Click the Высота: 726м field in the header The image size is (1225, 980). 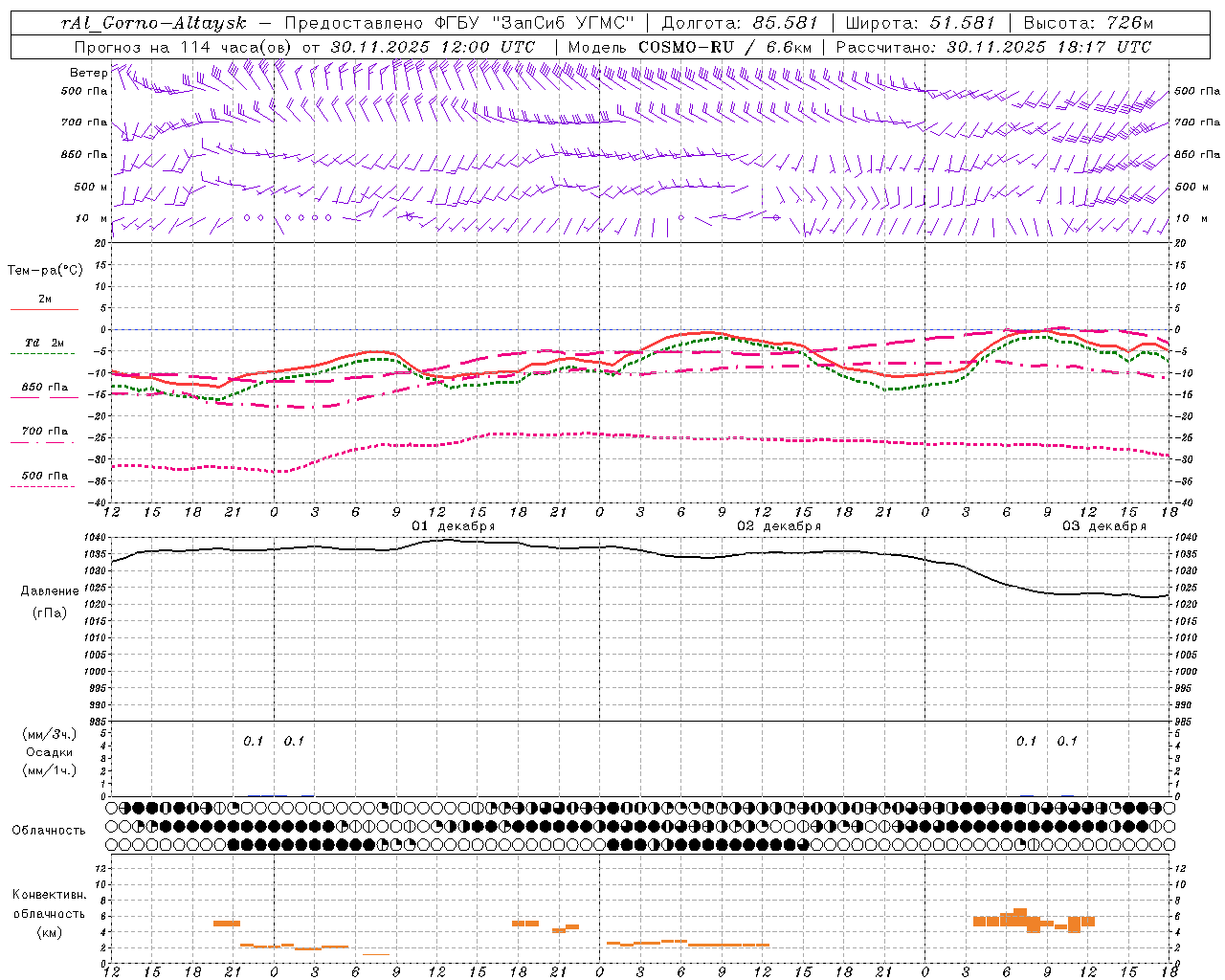click(x=1088, y=23)
